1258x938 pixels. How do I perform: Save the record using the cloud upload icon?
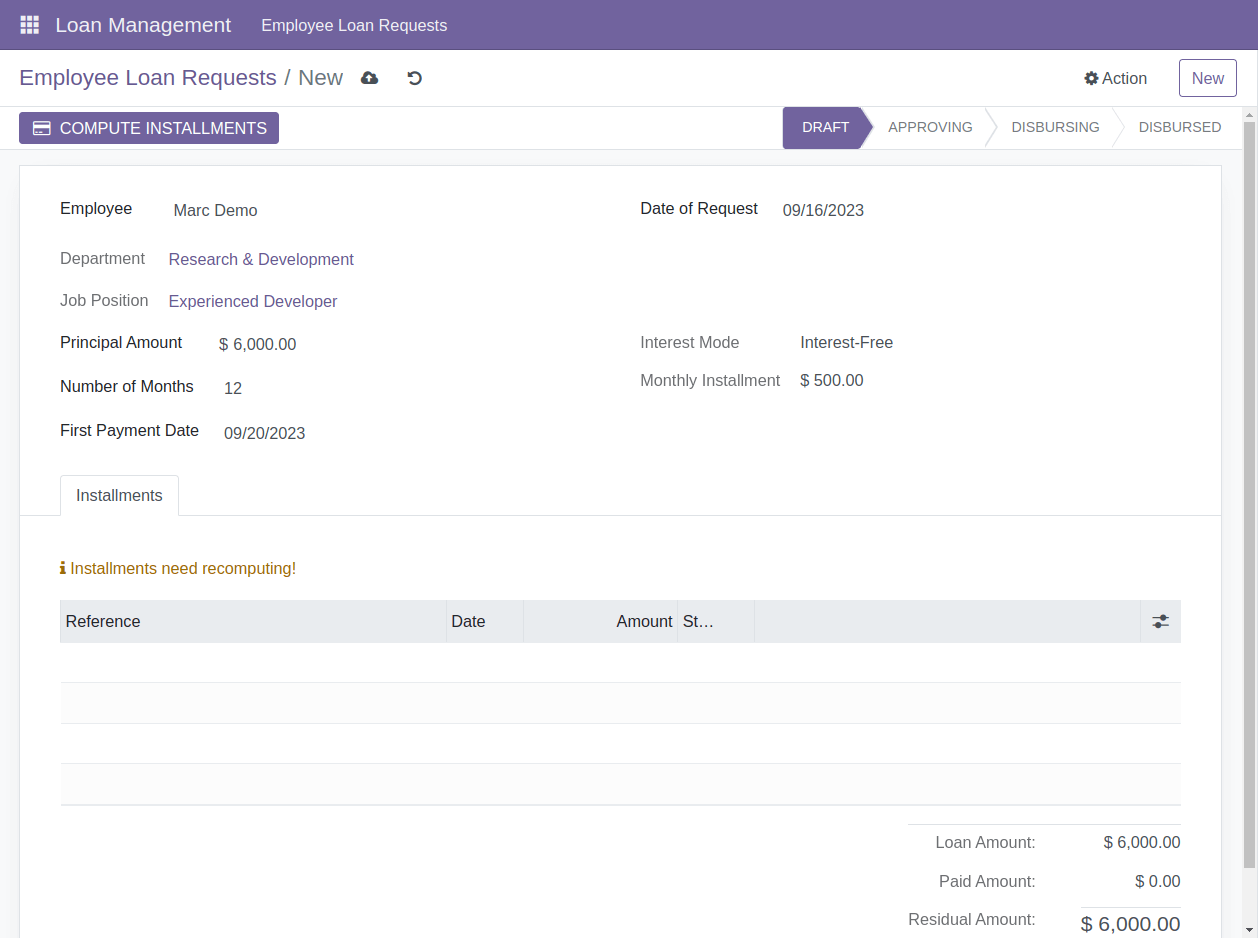[x=369, y=77]
